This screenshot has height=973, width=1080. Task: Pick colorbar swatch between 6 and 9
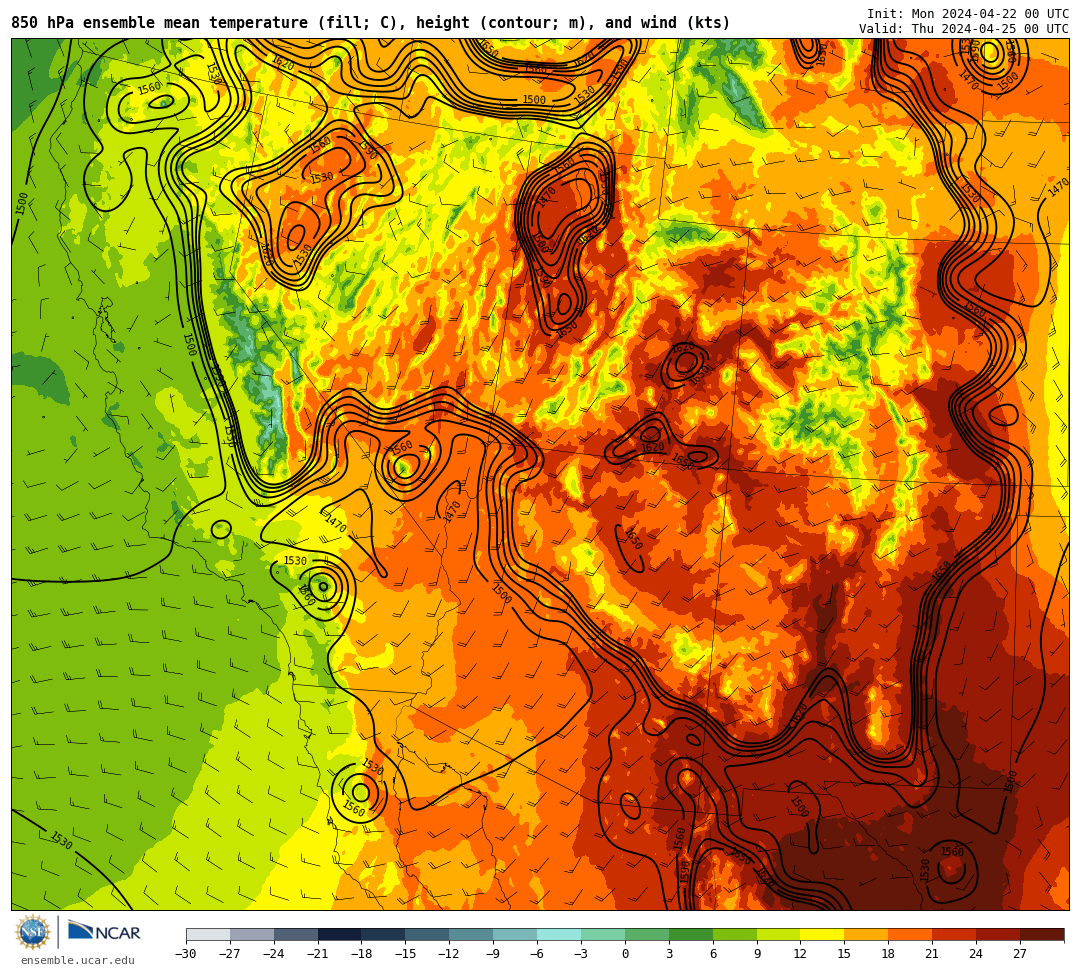[735, 934]
